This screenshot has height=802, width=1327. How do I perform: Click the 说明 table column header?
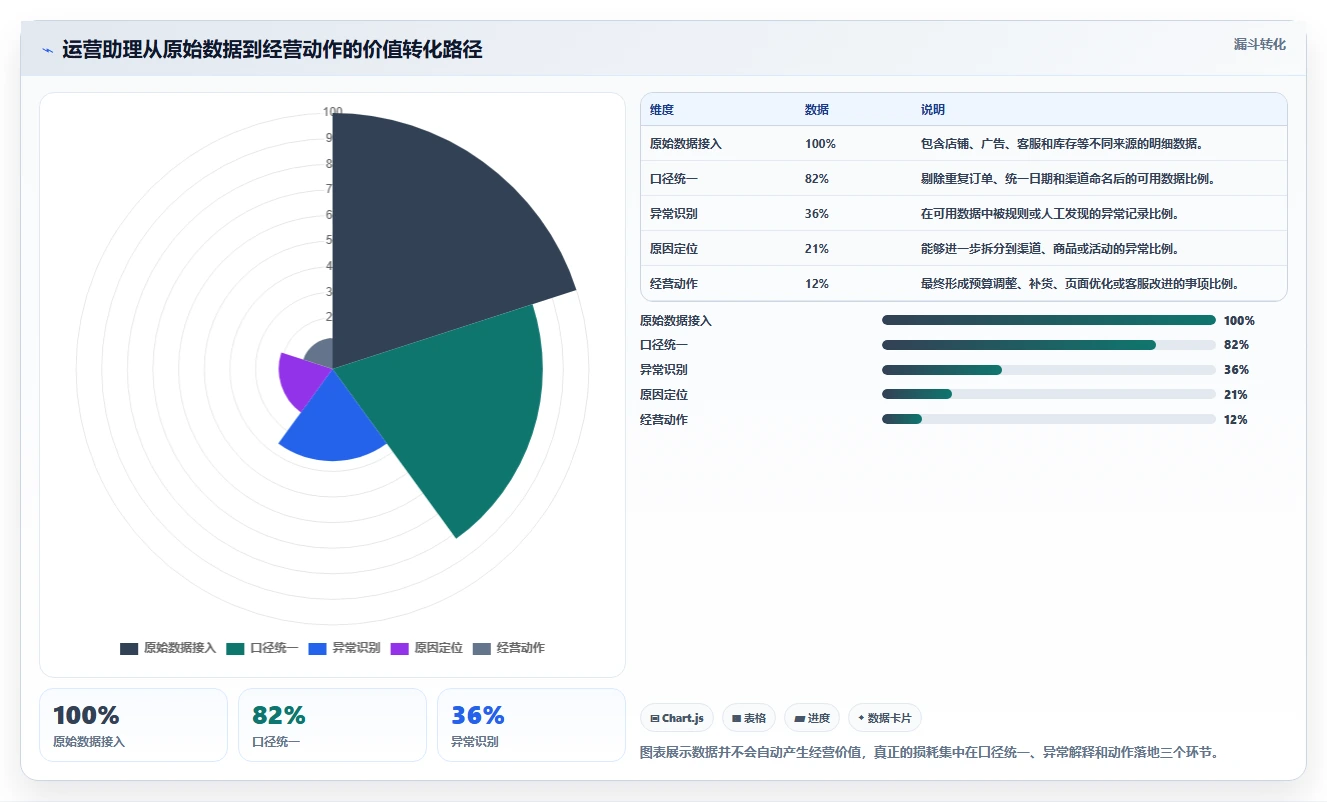click(933, 110)
